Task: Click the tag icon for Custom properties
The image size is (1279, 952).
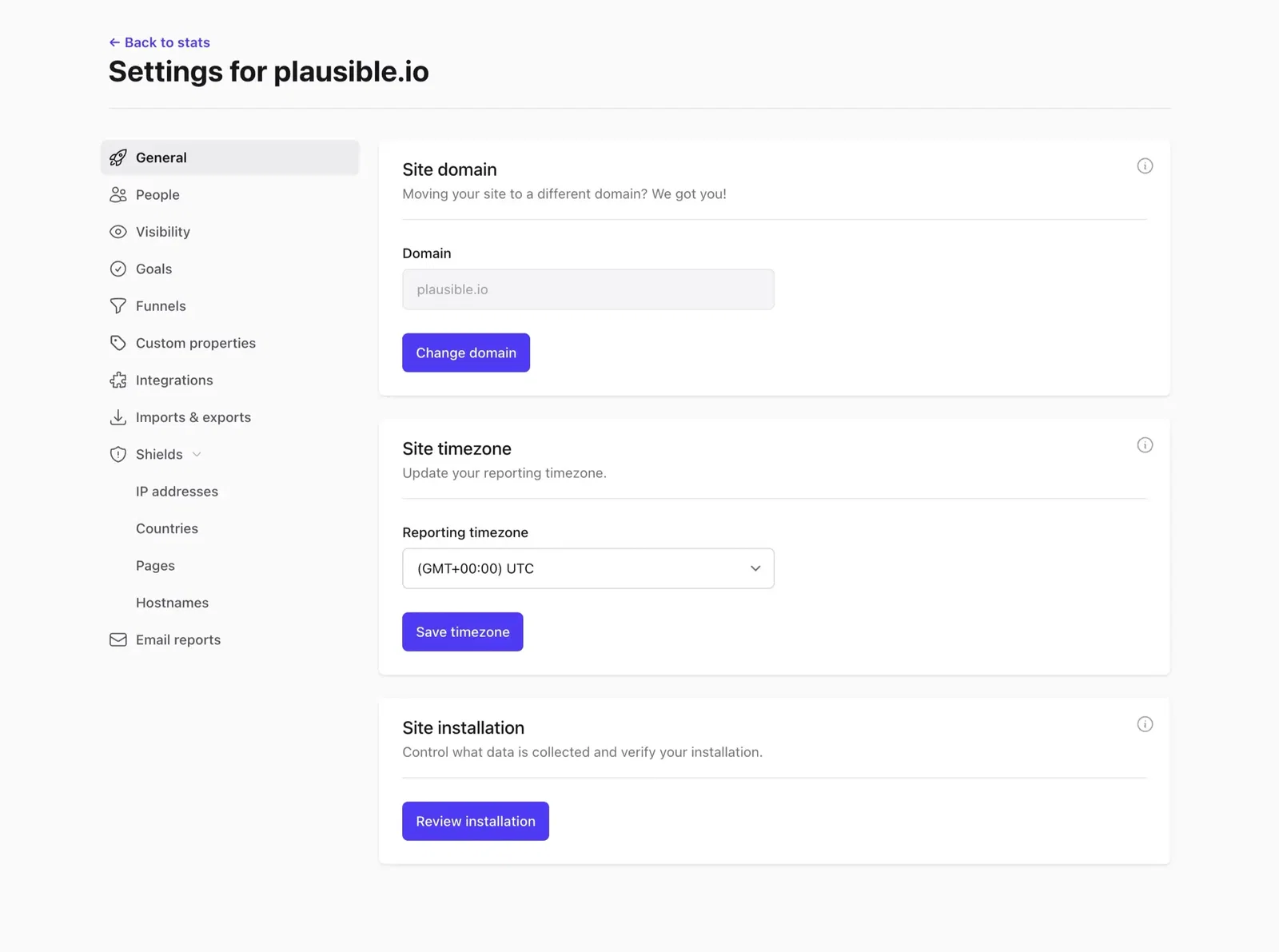Action: point(118,343)
